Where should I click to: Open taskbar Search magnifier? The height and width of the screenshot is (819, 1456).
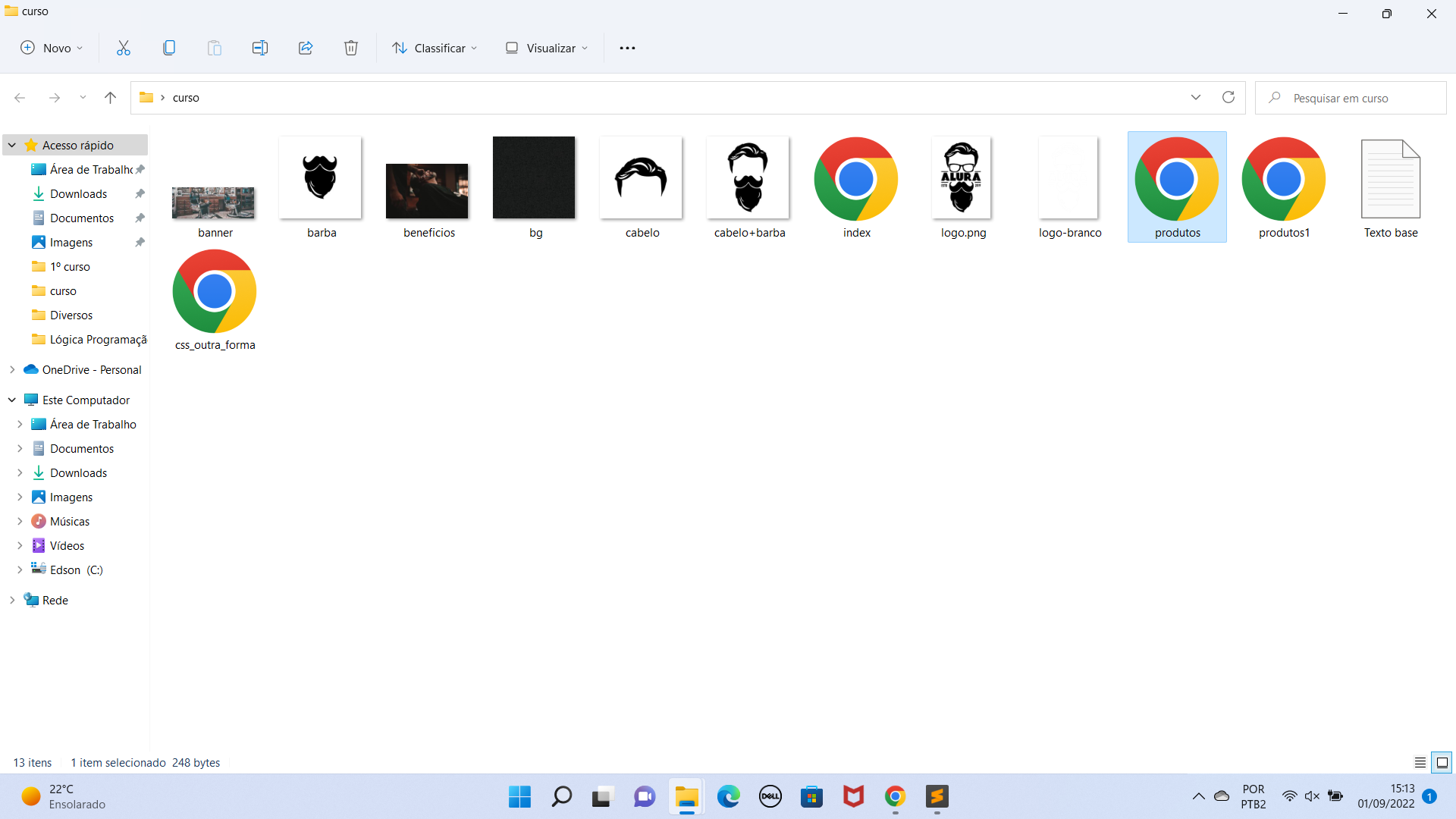pos(561,796)
